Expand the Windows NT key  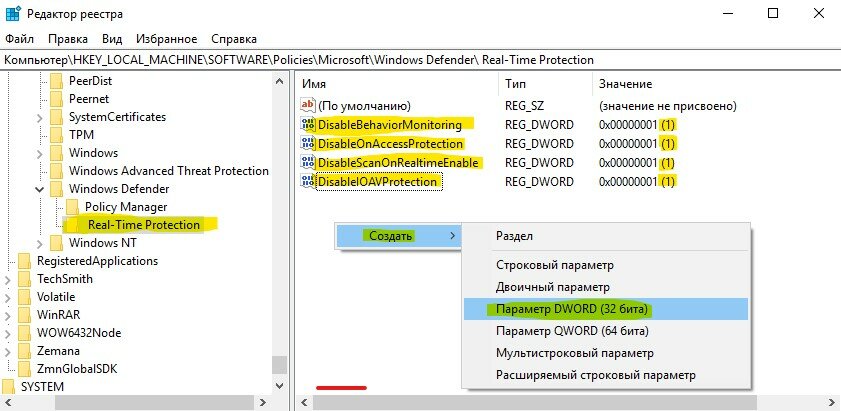tap(40, 243)
